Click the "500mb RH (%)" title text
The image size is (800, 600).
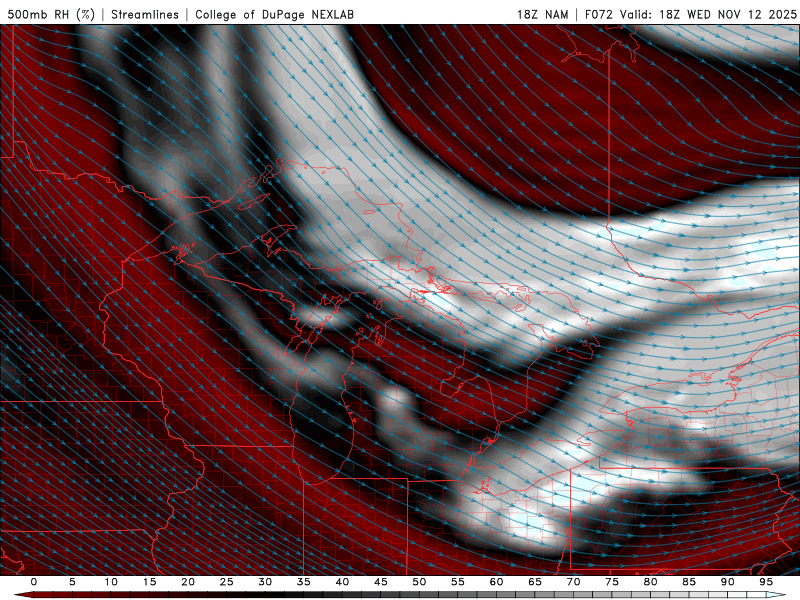[51, 14]
